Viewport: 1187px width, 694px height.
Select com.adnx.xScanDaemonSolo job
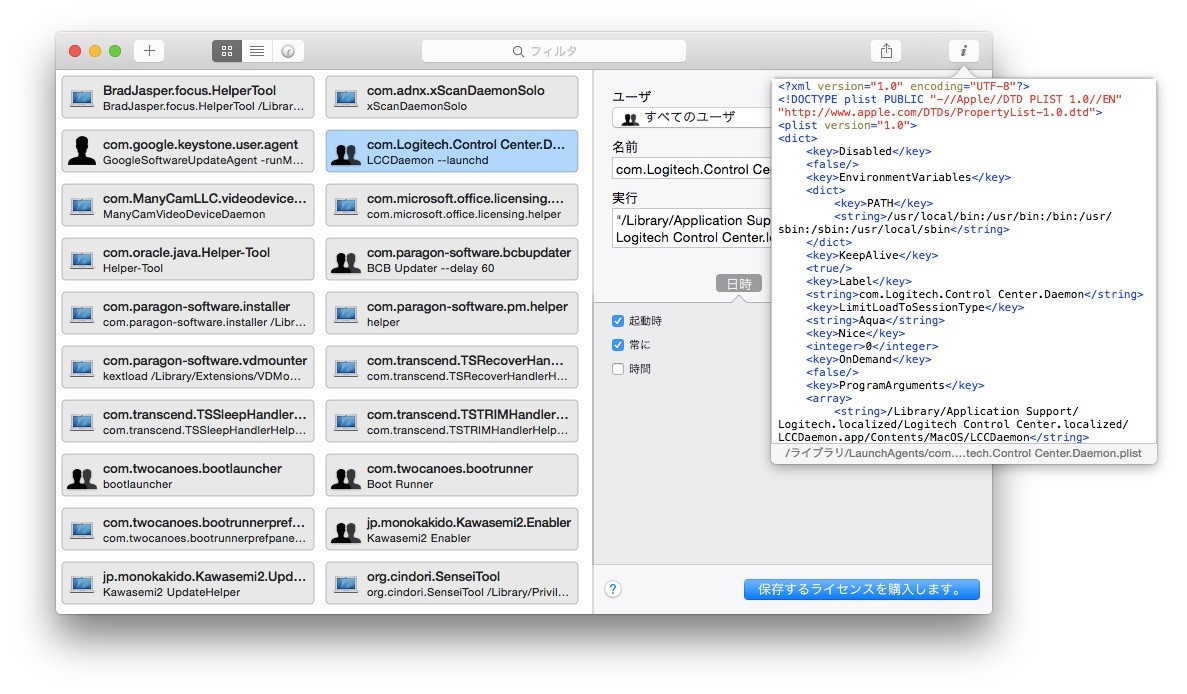452,98
